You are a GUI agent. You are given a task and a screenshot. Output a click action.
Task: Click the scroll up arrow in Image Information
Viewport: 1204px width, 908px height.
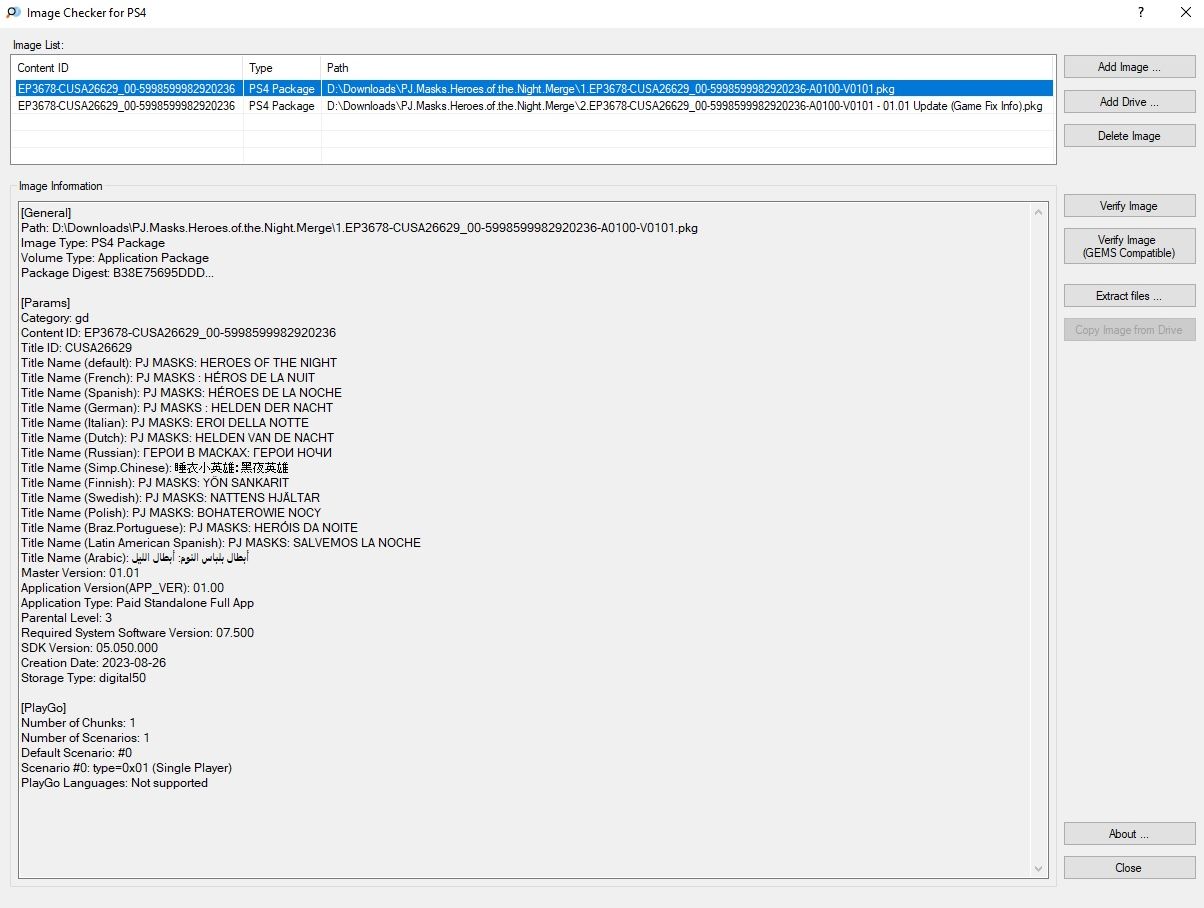1038,213
